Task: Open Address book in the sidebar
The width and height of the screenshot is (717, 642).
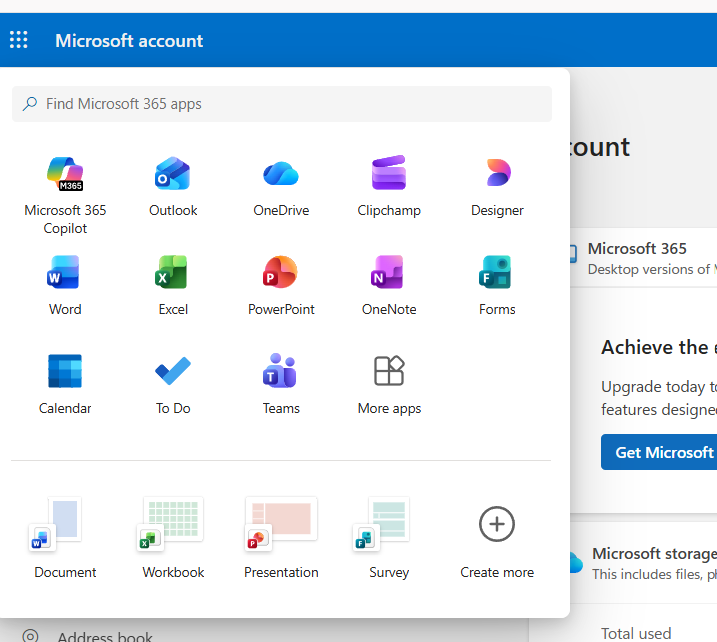Action: click(x=105, y=637)
